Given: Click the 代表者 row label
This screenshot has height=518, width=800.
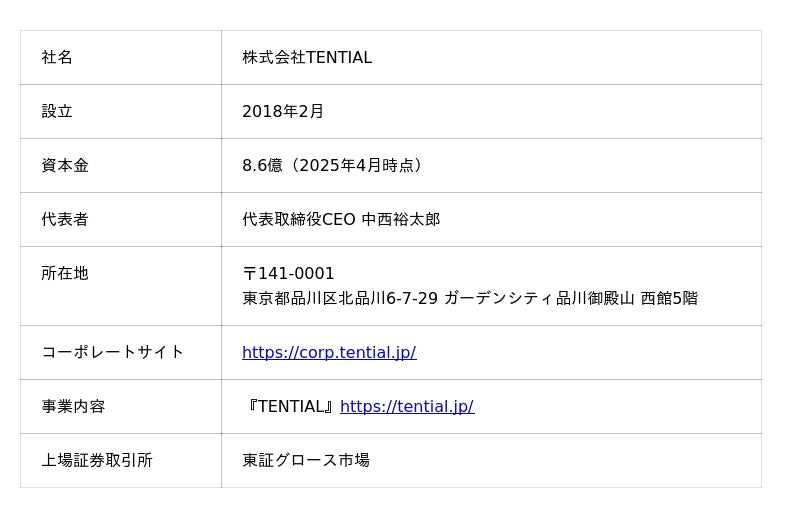Looking at the screenshot, I should click(65, 220).
